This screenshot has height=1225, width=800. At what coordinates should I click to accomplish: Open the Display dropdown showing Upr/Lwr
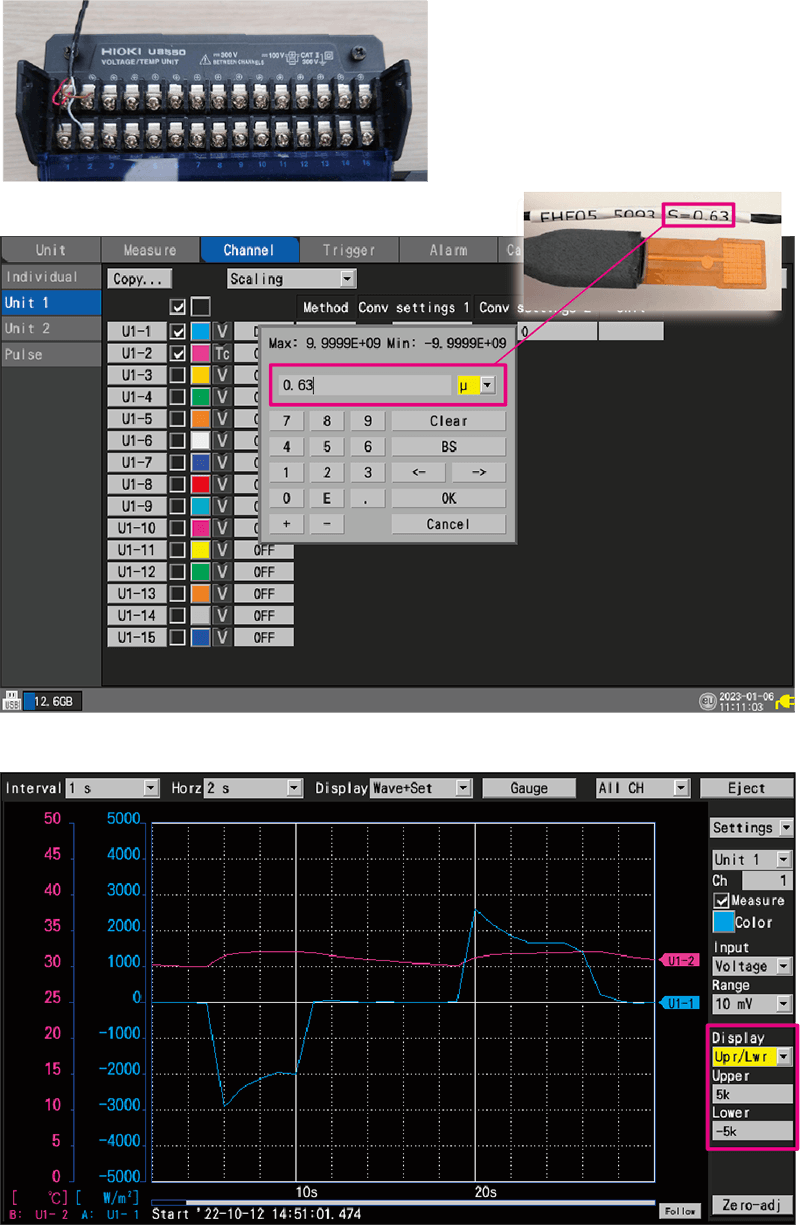point(752,1056)
